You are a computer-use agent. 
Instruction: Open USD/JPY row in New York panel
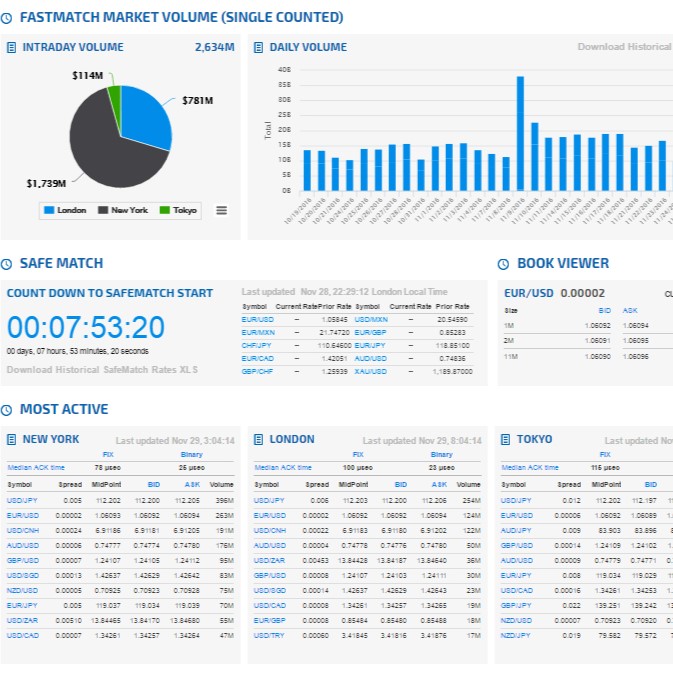(x=120, y=500)
